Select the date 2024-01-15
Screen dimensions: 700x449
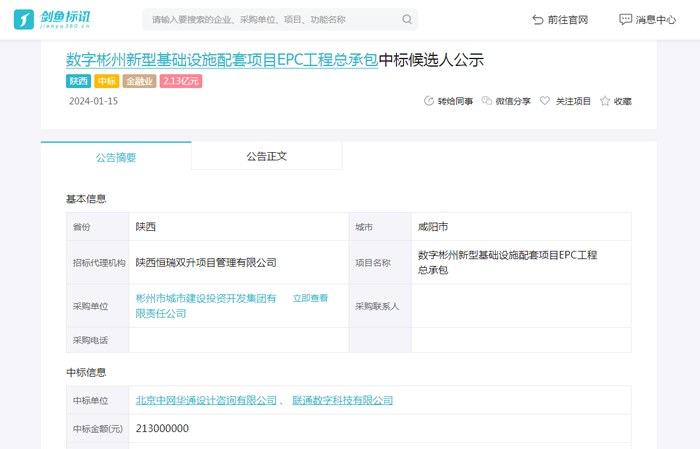click(93, 101)
